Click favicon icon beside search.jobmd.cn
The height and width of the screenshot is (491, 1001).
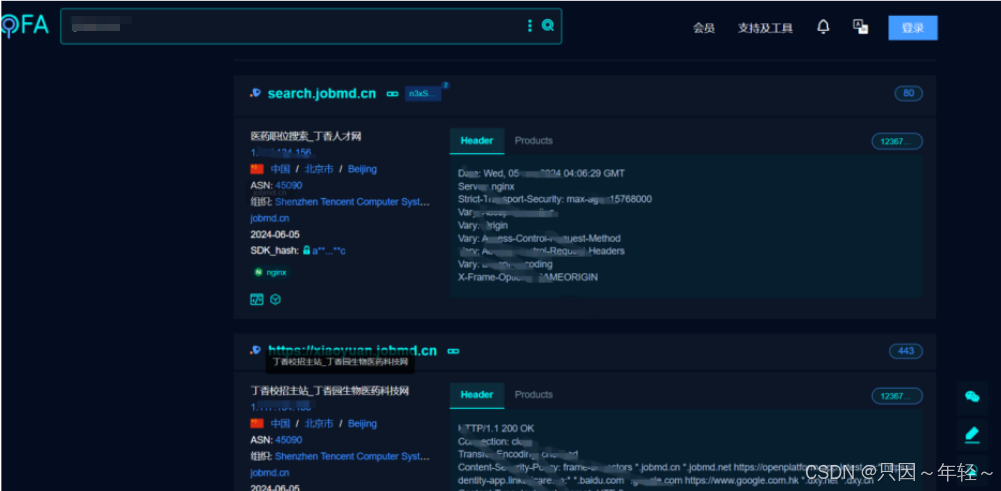tap(255, 93)
